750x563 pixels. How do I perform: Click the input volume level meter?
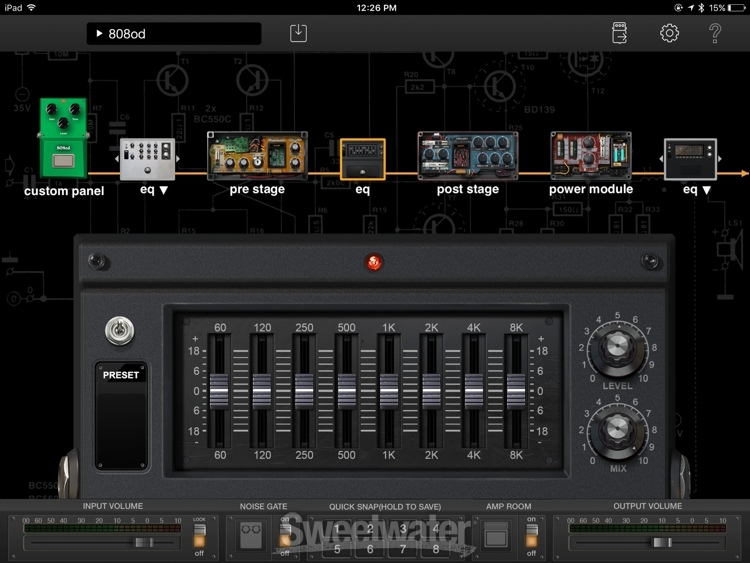click(102, 529)
